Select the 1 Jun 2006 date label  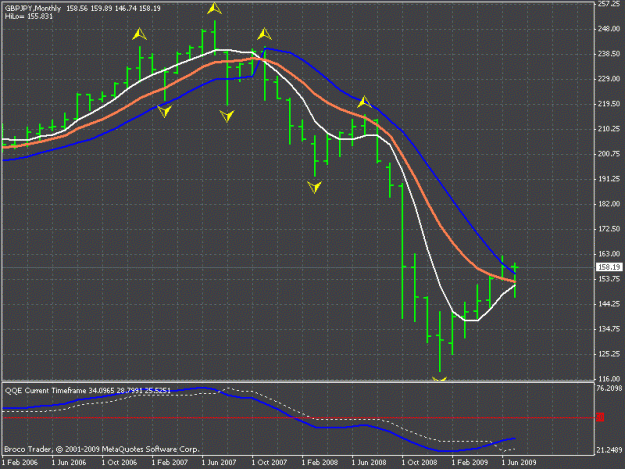(69, 462)
